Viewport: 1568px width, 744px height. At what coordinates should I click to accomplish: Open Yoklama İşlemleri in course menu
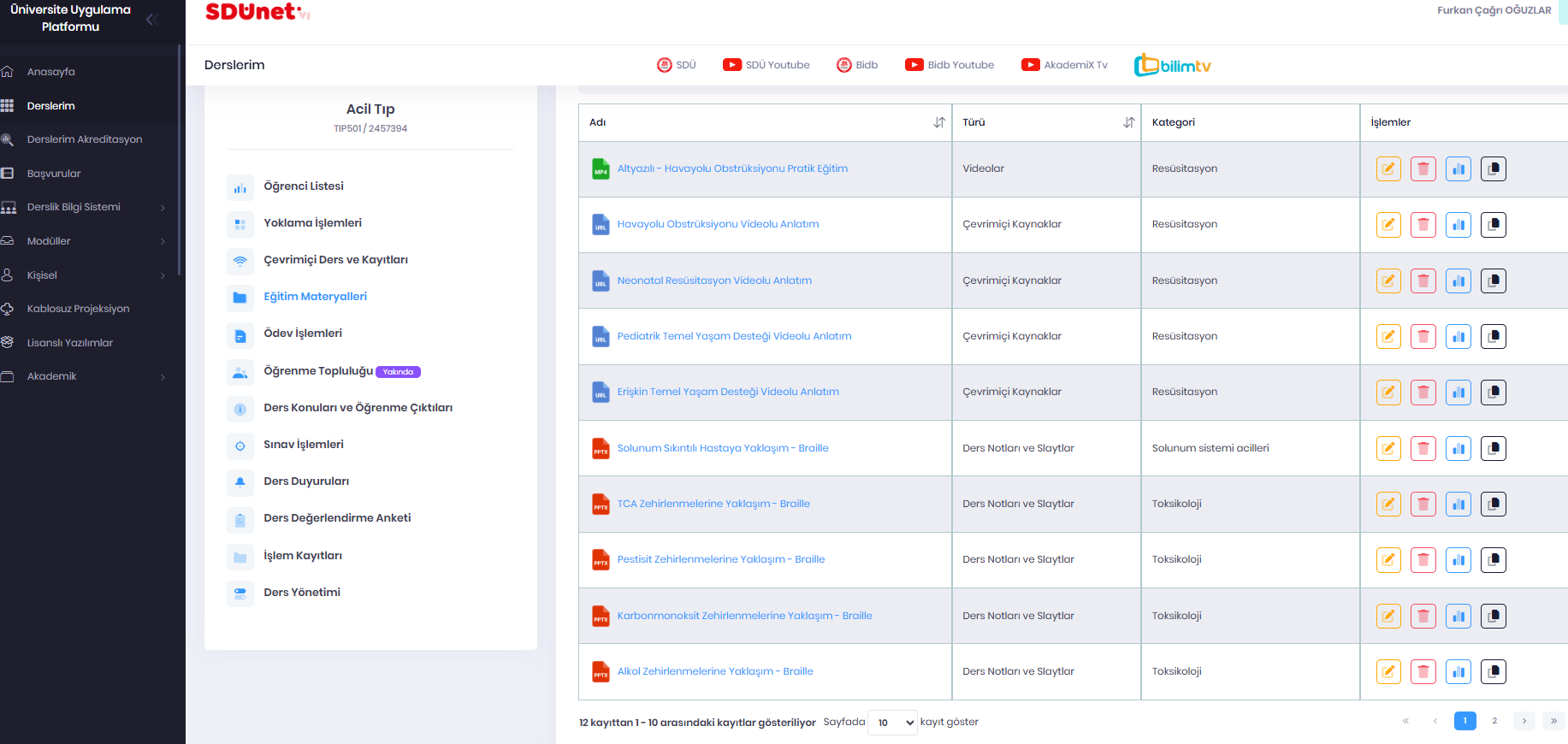coord(312,223)
